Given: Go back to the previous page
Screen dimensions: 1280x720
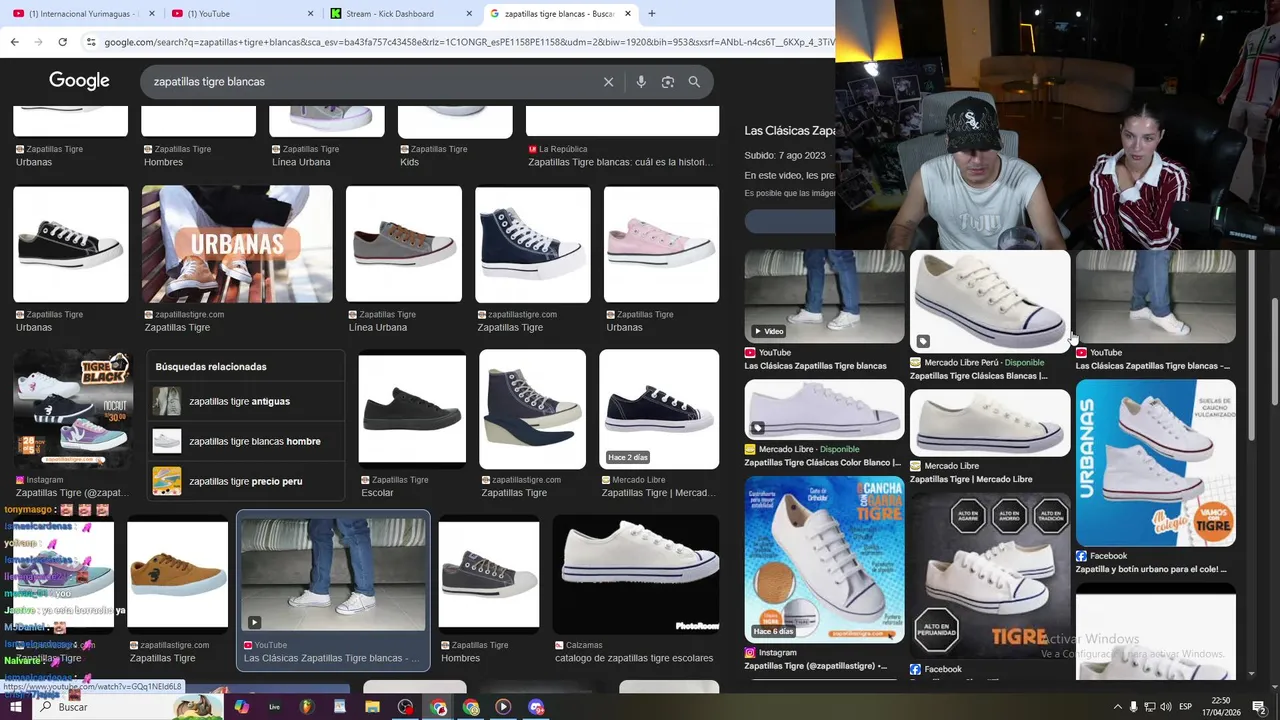Looking at the screenshot, I should [x=14, y=42].
